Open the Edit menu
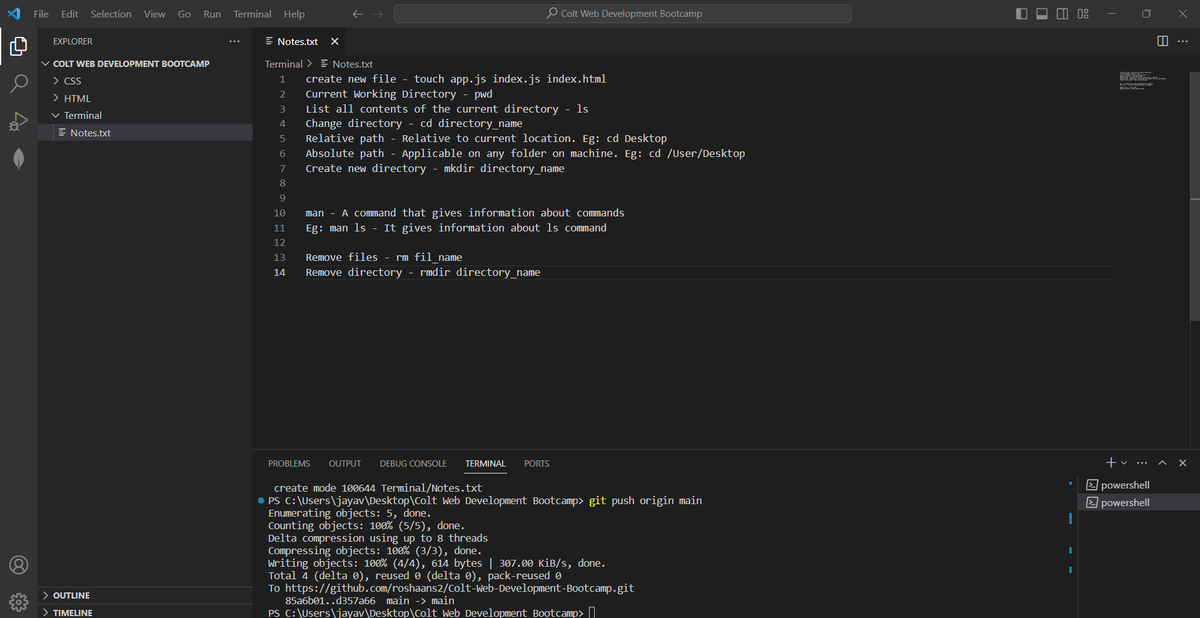The image size is (1200, 618). click(70, 14)
